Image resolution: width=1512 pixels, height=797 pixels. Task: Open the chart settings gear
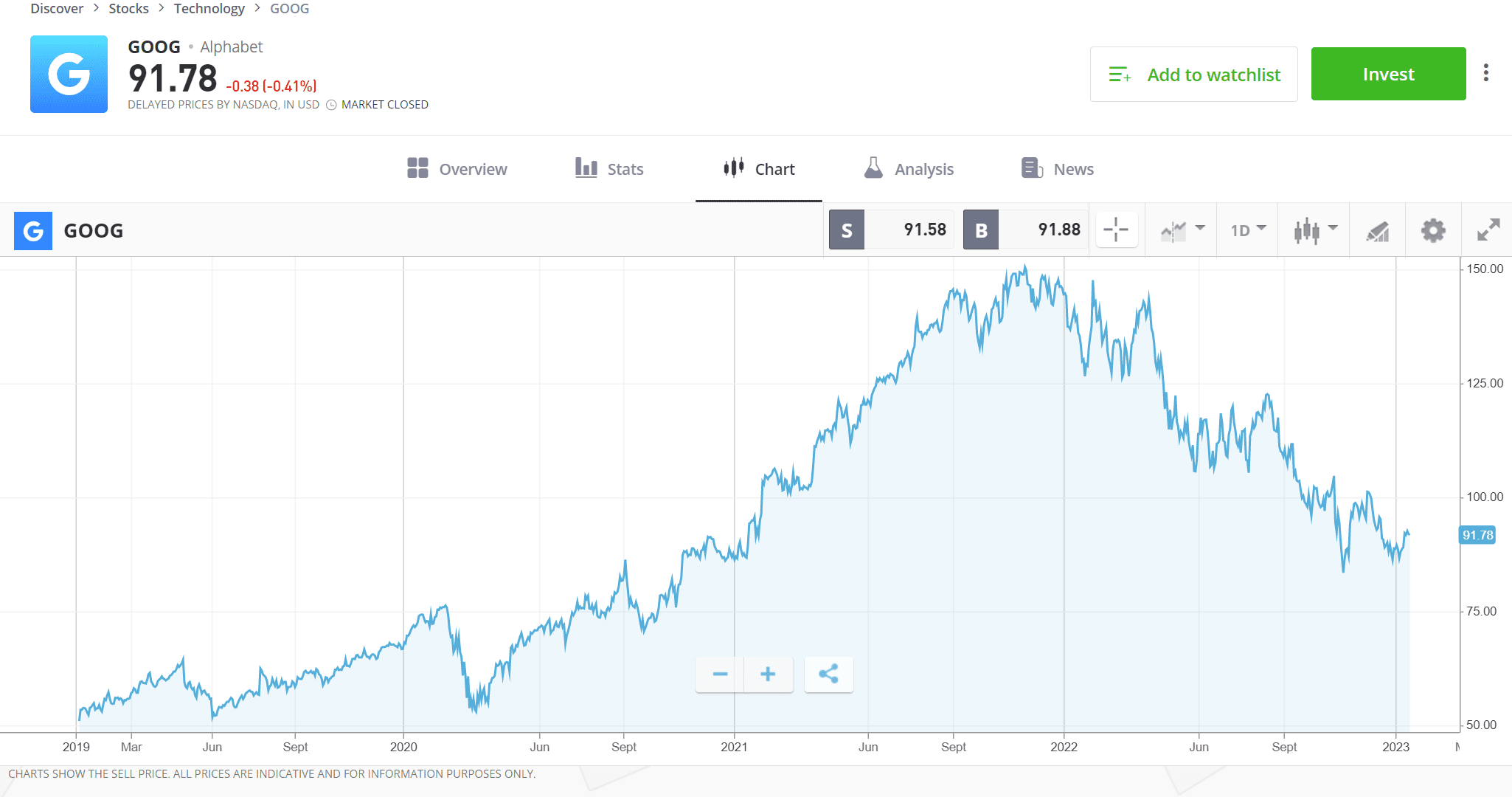click(x=1433, y=230)
